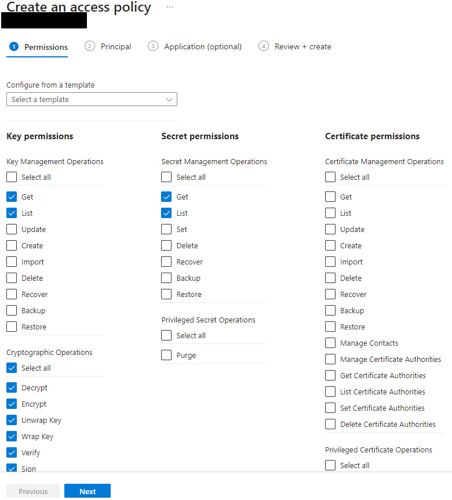Viewport: 452px width, 500px height.
Task: Enable Create under Key permissions
Action: 12,245
